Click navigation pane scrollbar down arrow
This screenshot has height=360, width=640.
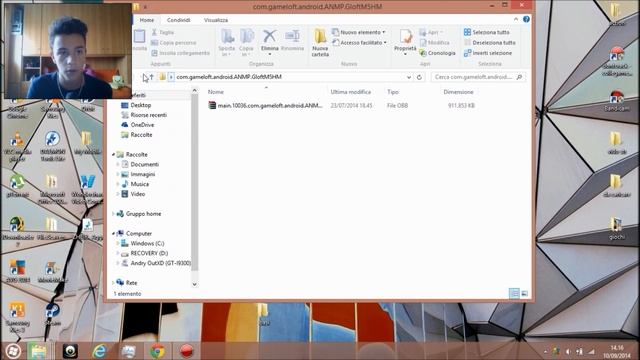pos(194,284)
